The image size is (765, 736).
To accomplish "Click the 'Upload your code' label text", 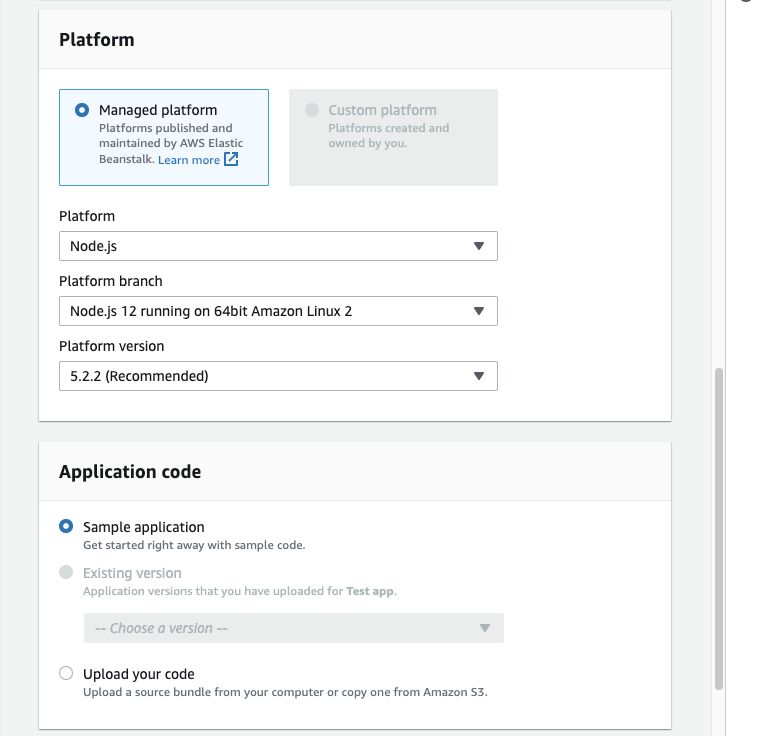I will coord(139,674).
